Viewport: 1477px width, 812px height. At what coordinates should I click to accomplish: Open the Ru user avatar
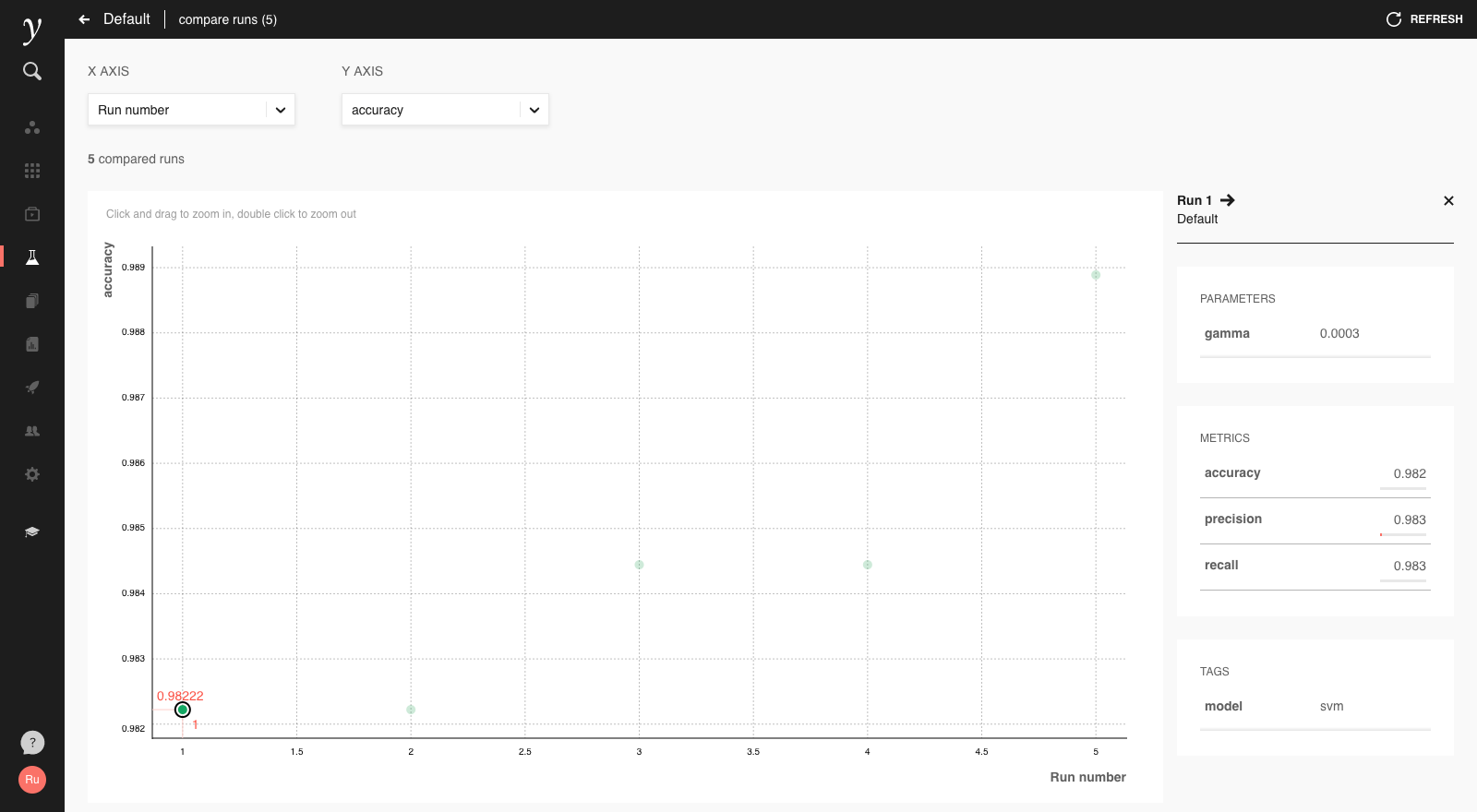click(32, 780)
